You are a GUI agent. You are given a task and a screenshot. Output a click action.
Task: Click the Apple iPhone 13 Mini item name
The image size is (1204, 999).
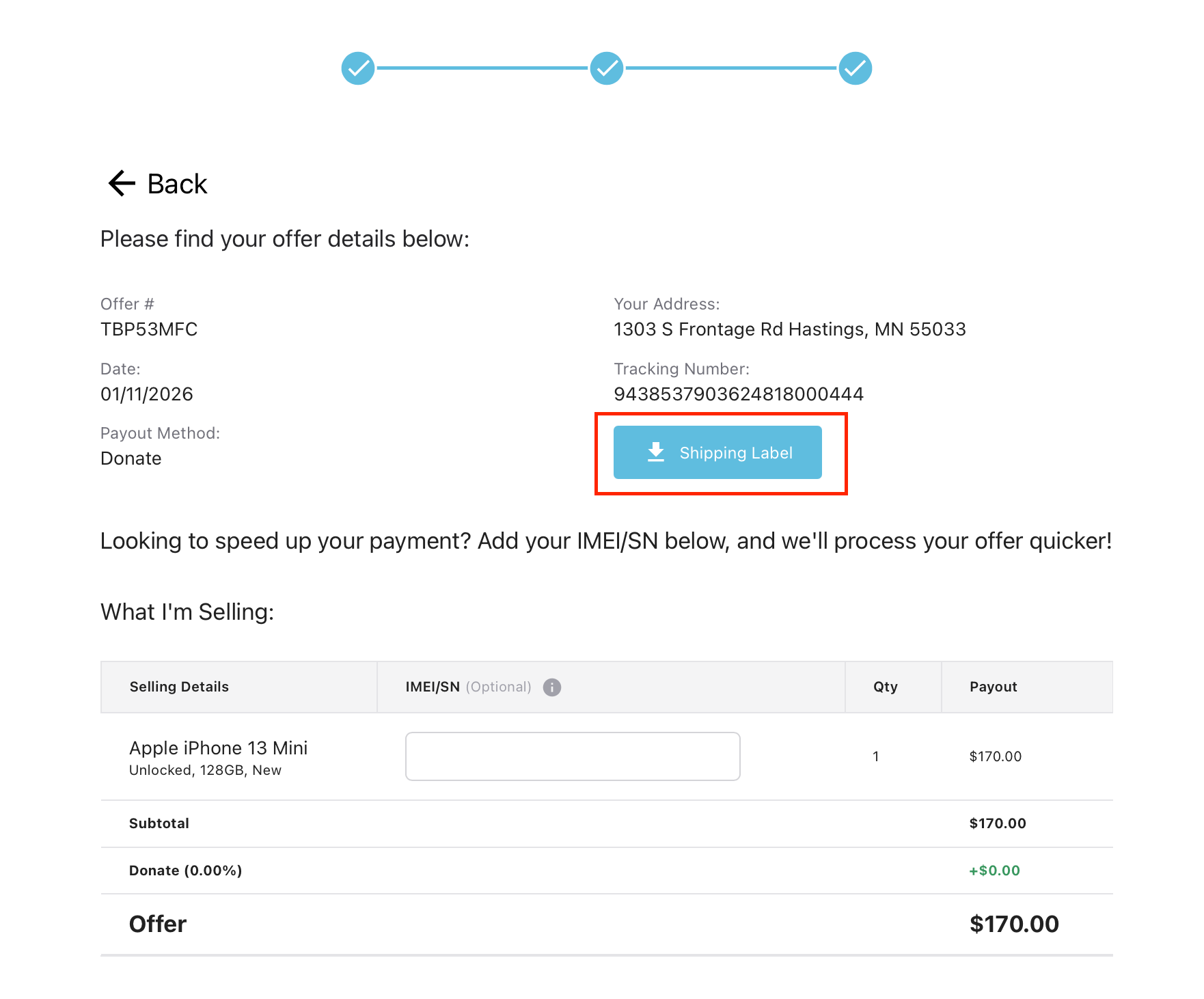(x=219, y=748)
